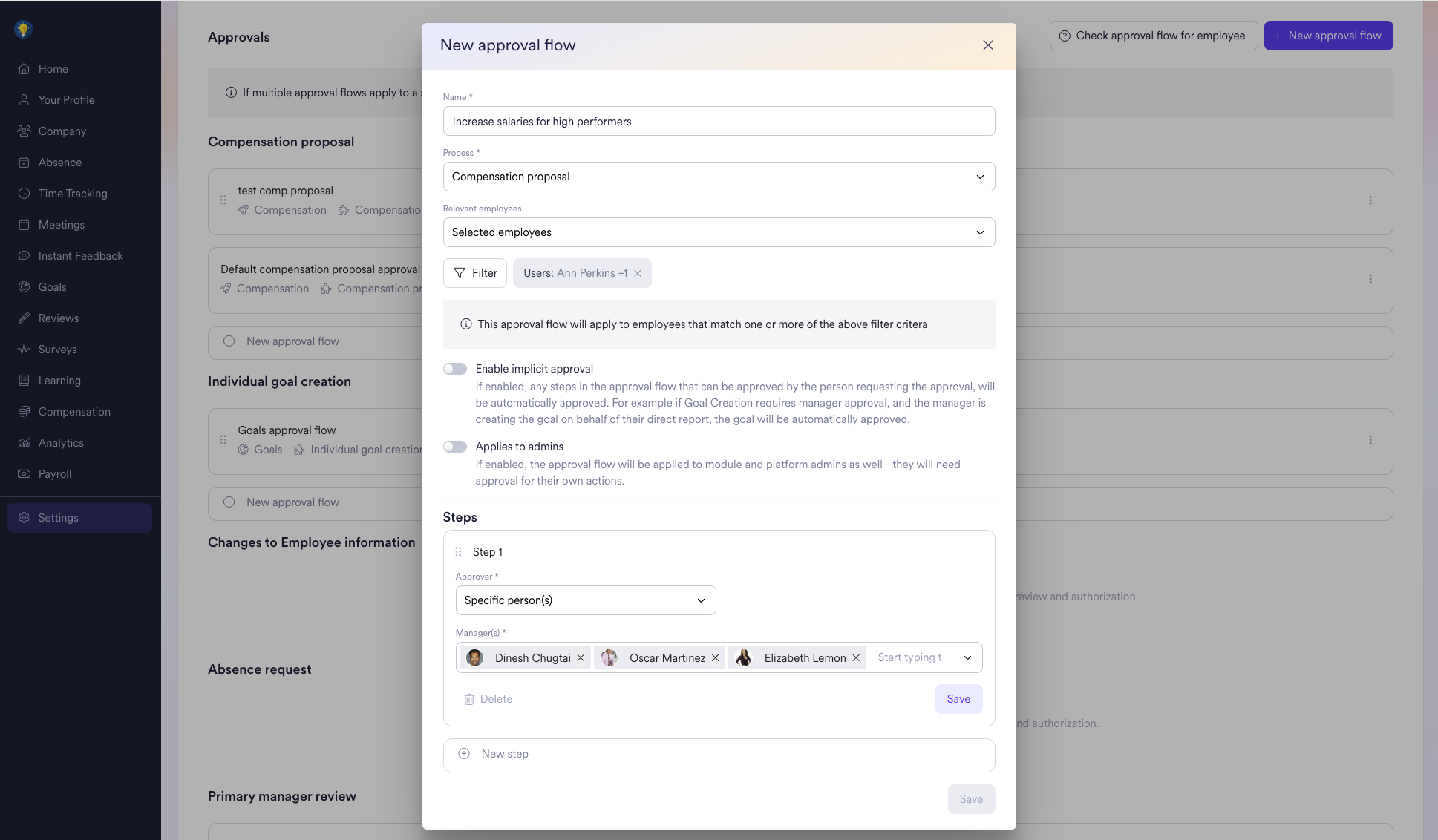Click the Surveys pulse icon

pos(24,350)
